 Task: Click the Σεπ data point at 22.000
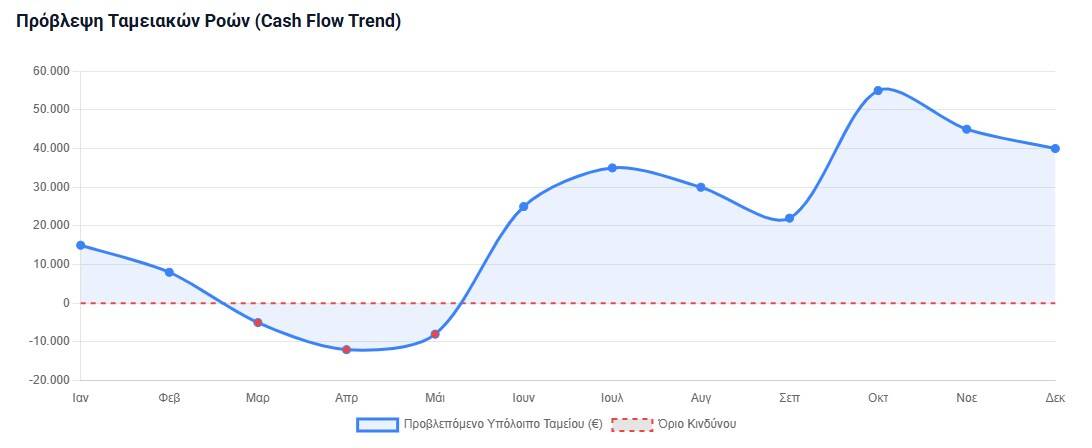point(789,218)
